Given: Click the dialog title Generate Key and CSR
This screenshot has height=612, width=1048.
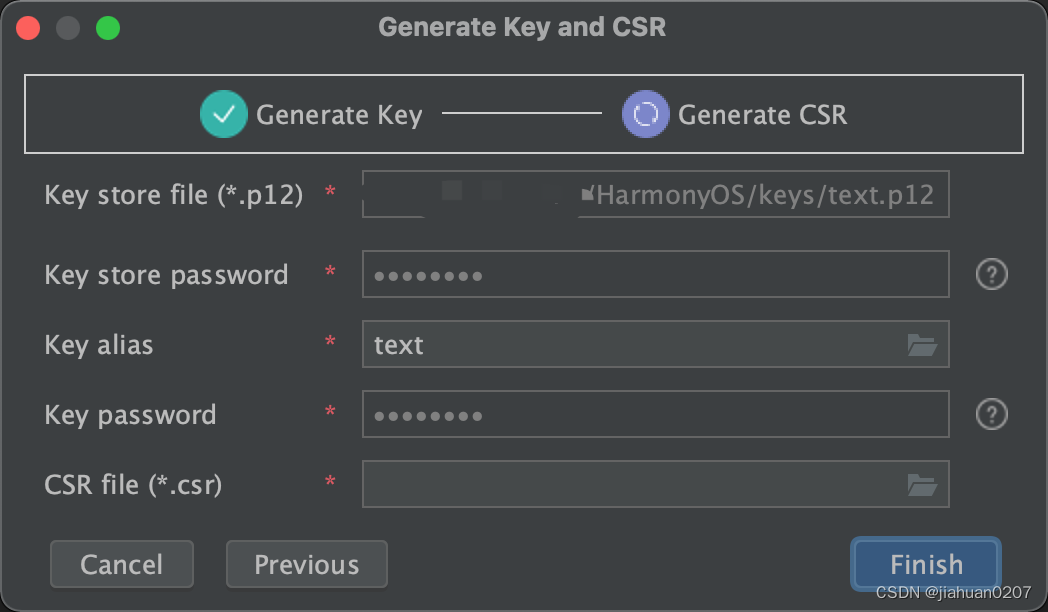Looking at the screenshot, I should coord(522,27).
